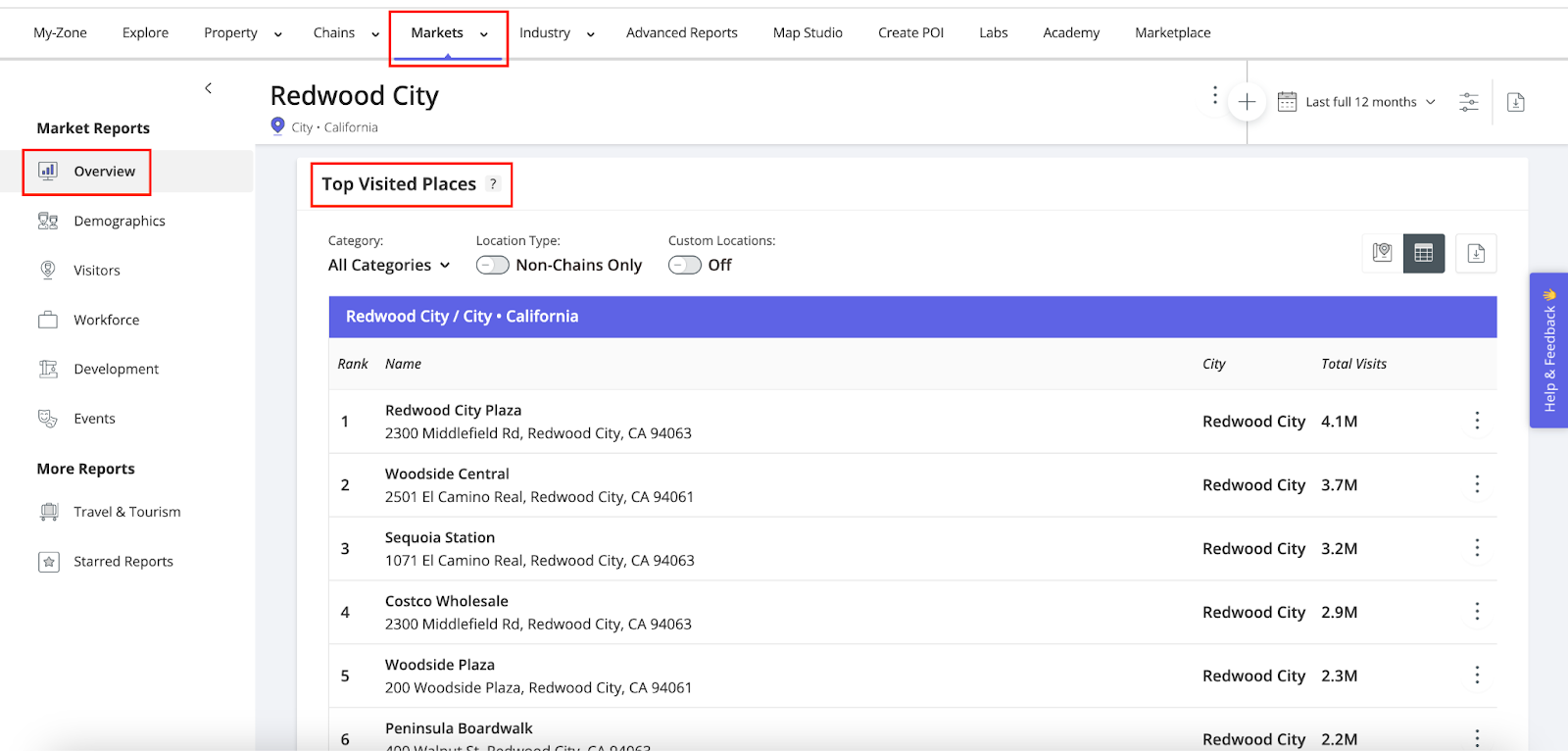The width and height of the screenshot is (1568, 751).
Task: Click the Development crane icon
Action: point(48,369)
